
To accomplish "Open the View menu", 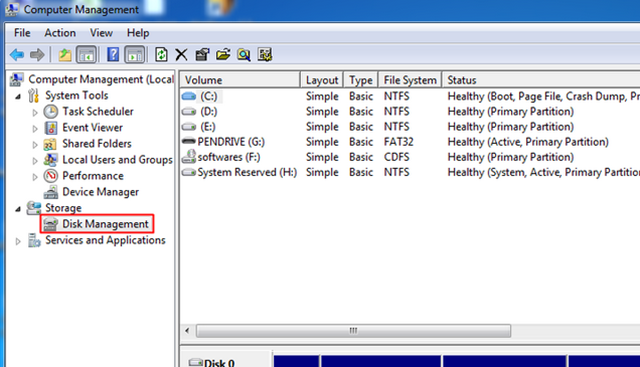I will click(101, 33).
